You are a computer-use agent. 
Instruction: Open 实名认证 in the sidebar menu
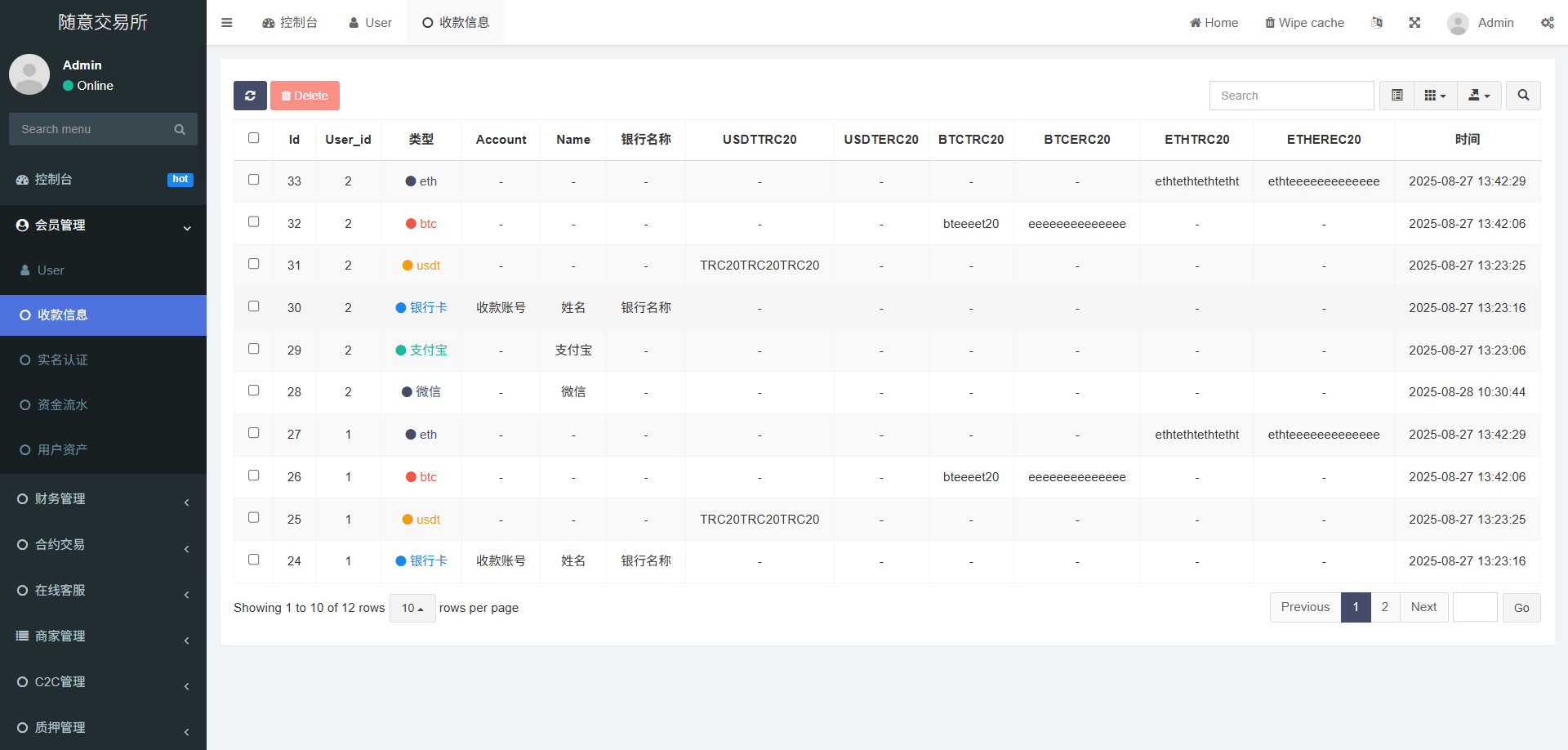click(x=62, y=359)
